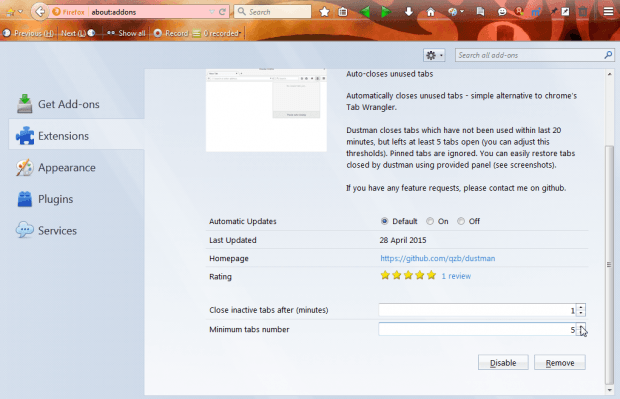Click the search magnifier in add-ons search
The width and height of the screenshot is (620, 399).
tap(608, 55)
